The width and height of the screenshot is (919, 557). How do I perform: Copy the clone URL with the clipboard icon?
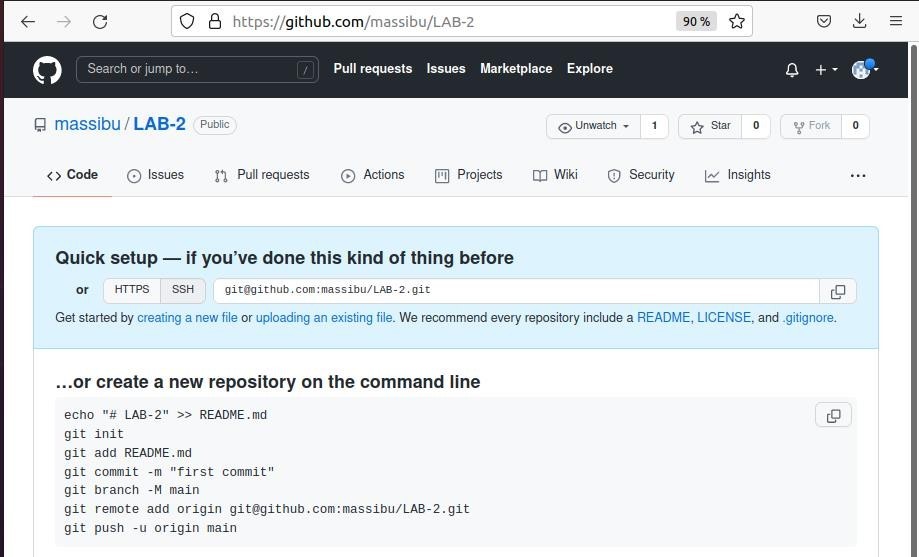[x=838, y=291]
